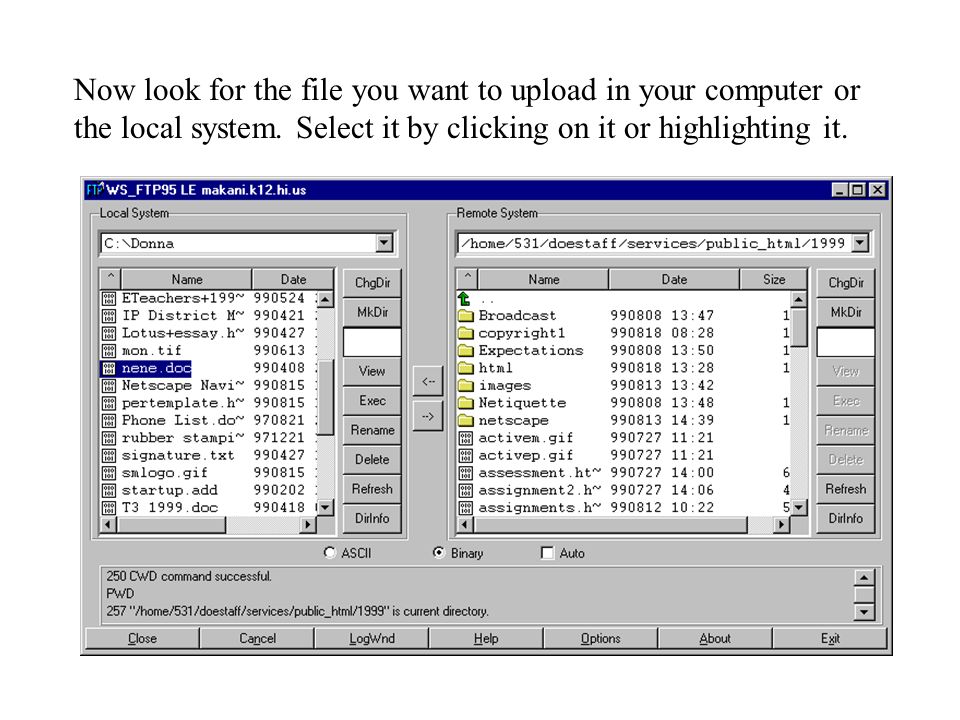Click the upload right-arrow transfer button
This screenshot has width=960, height=720.
427,417
